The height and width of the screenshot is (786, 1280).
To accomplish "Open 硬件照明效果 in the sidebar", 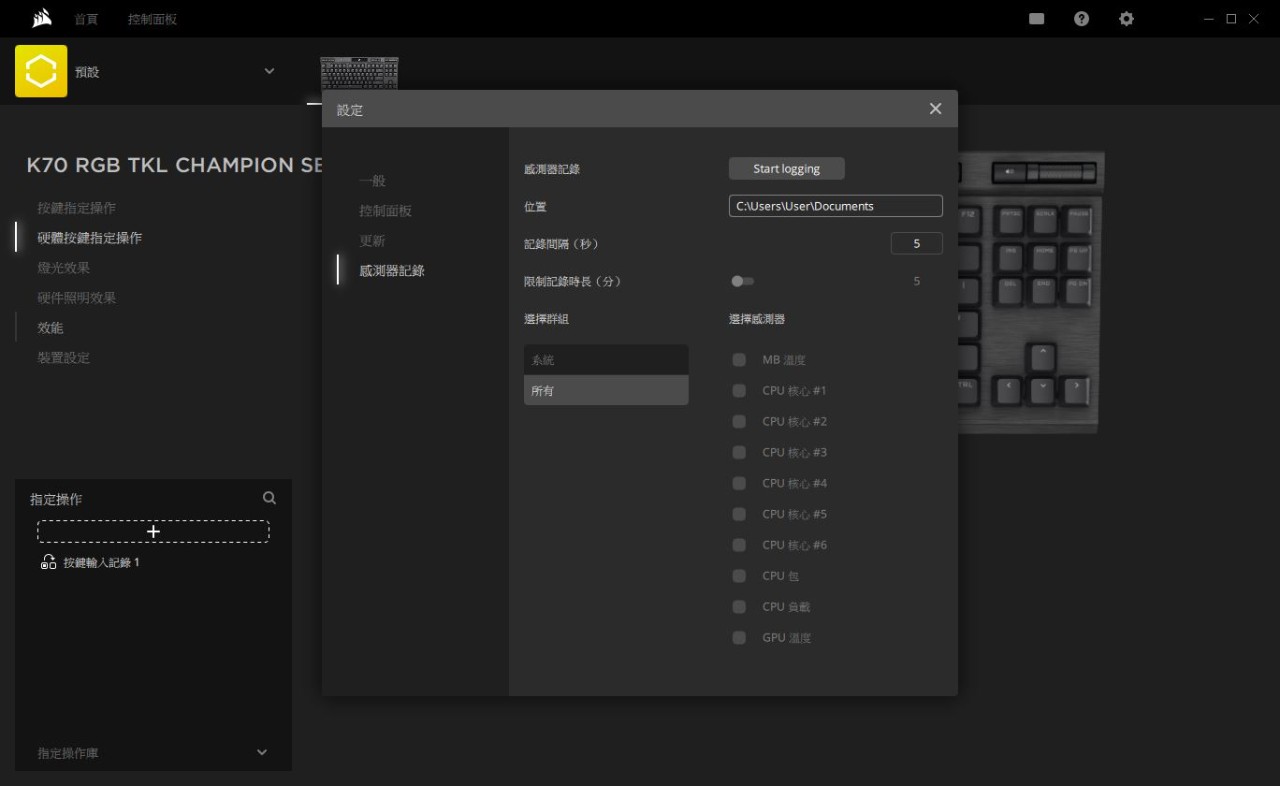I will click(77, 298).
